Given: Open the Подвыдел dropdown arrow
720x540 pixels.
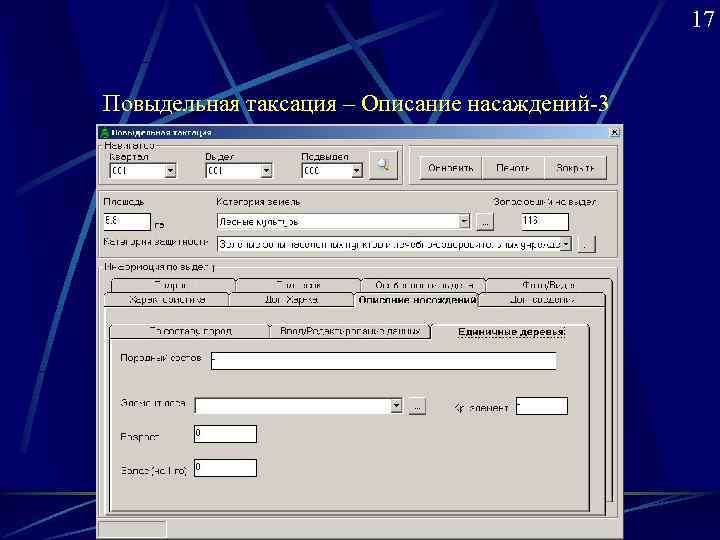Looking at the screenshot, I should [357, 171].
